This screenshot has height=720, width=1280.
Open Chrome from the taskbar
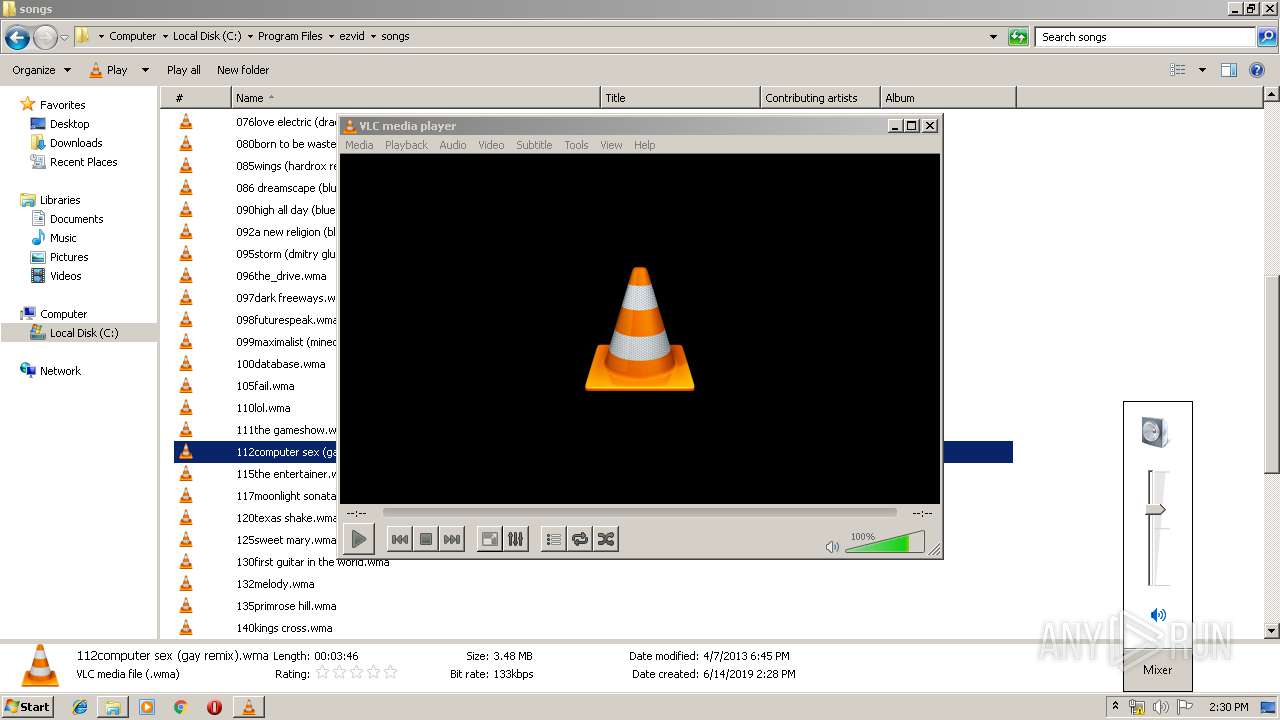click(x=180, y=707)
